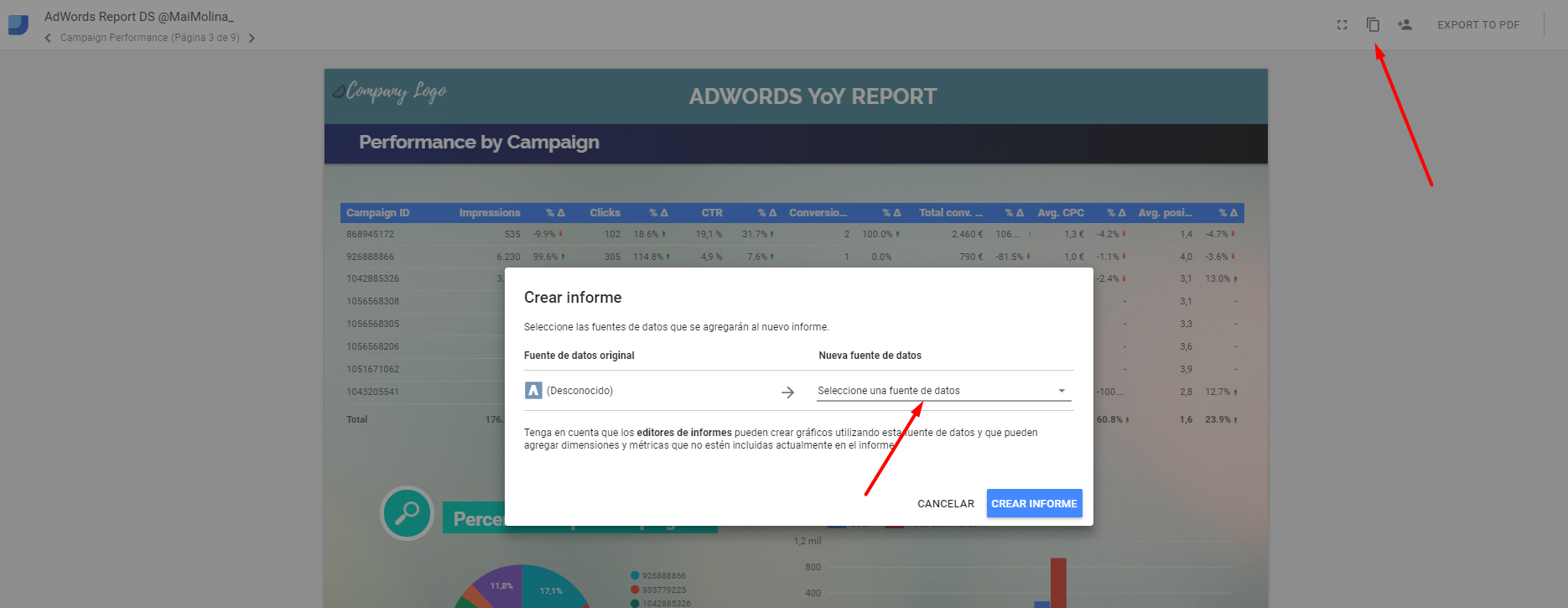Click campaign ID 1056568206 row
Screen dimensions: 1568x608
point(373,346)
